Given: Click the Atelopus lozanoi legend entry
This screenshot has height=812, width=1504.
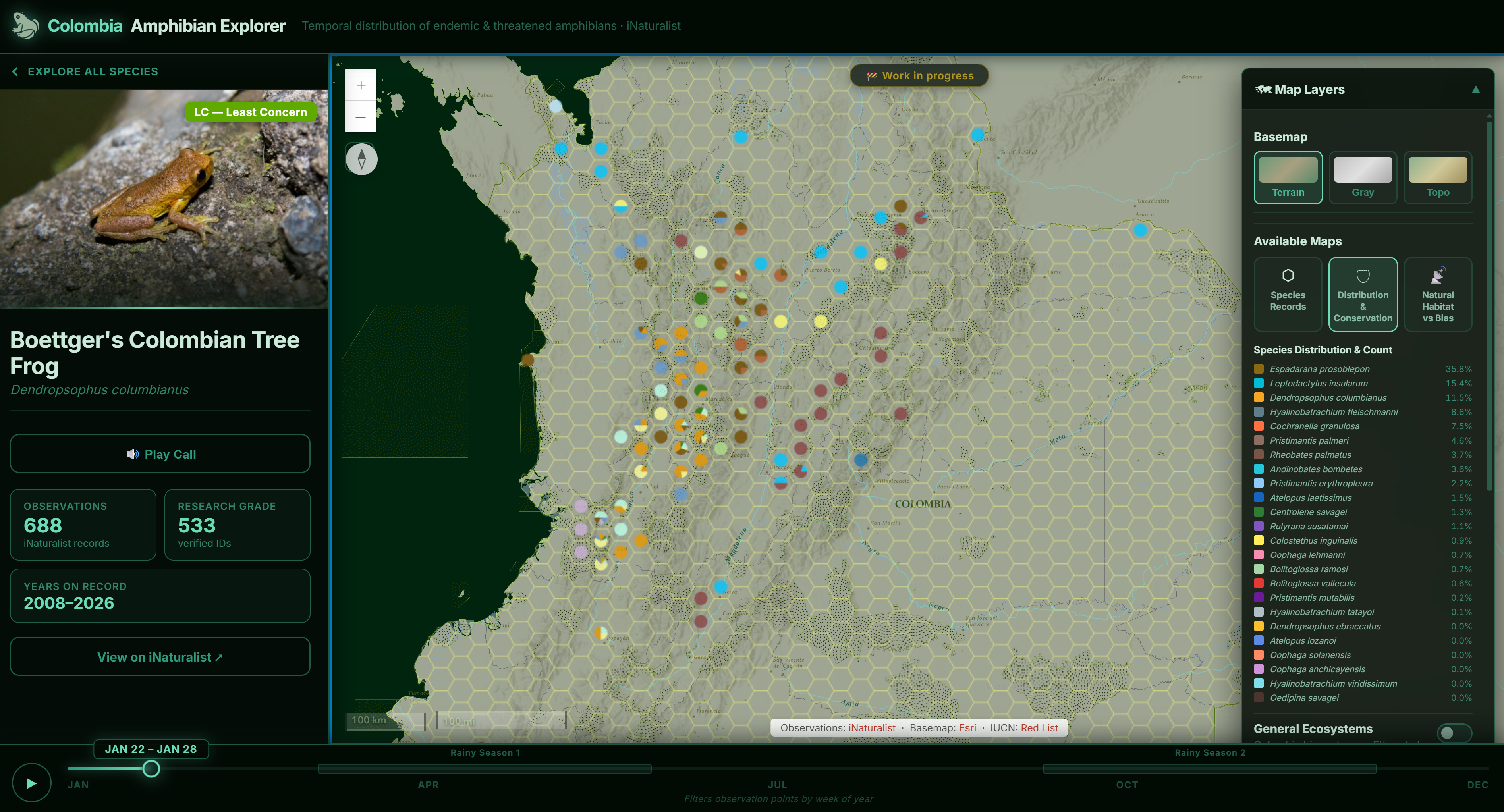Looking at the screenshot, I should coord(1363,641).
